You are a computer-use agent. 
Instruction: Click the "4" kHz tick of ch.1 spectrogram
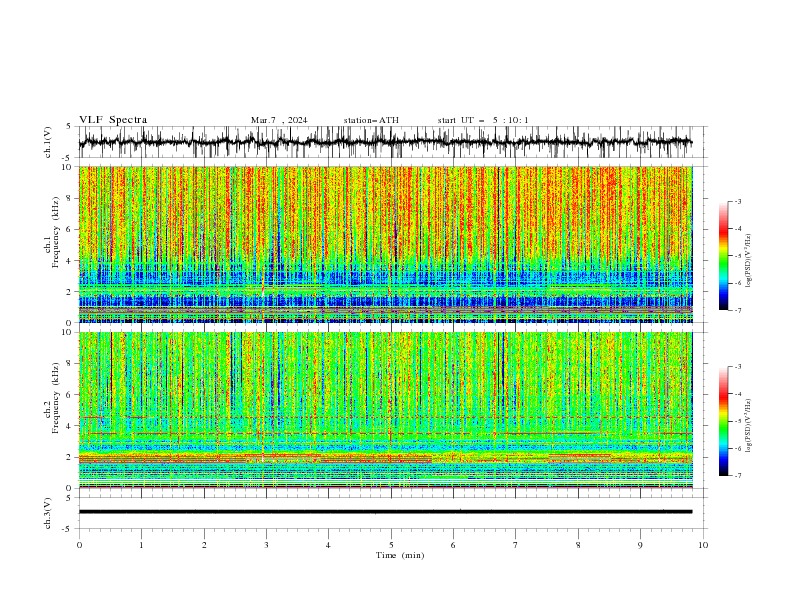pyautogui.click(x=71, y=261)
